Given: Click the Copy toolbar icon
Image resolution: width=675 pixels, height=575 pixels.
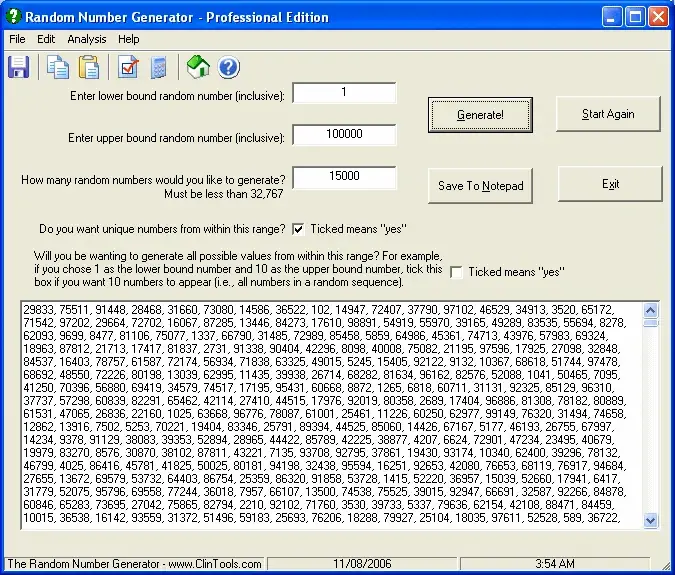Looking at the screenshot, I should (x=58, y=67).
